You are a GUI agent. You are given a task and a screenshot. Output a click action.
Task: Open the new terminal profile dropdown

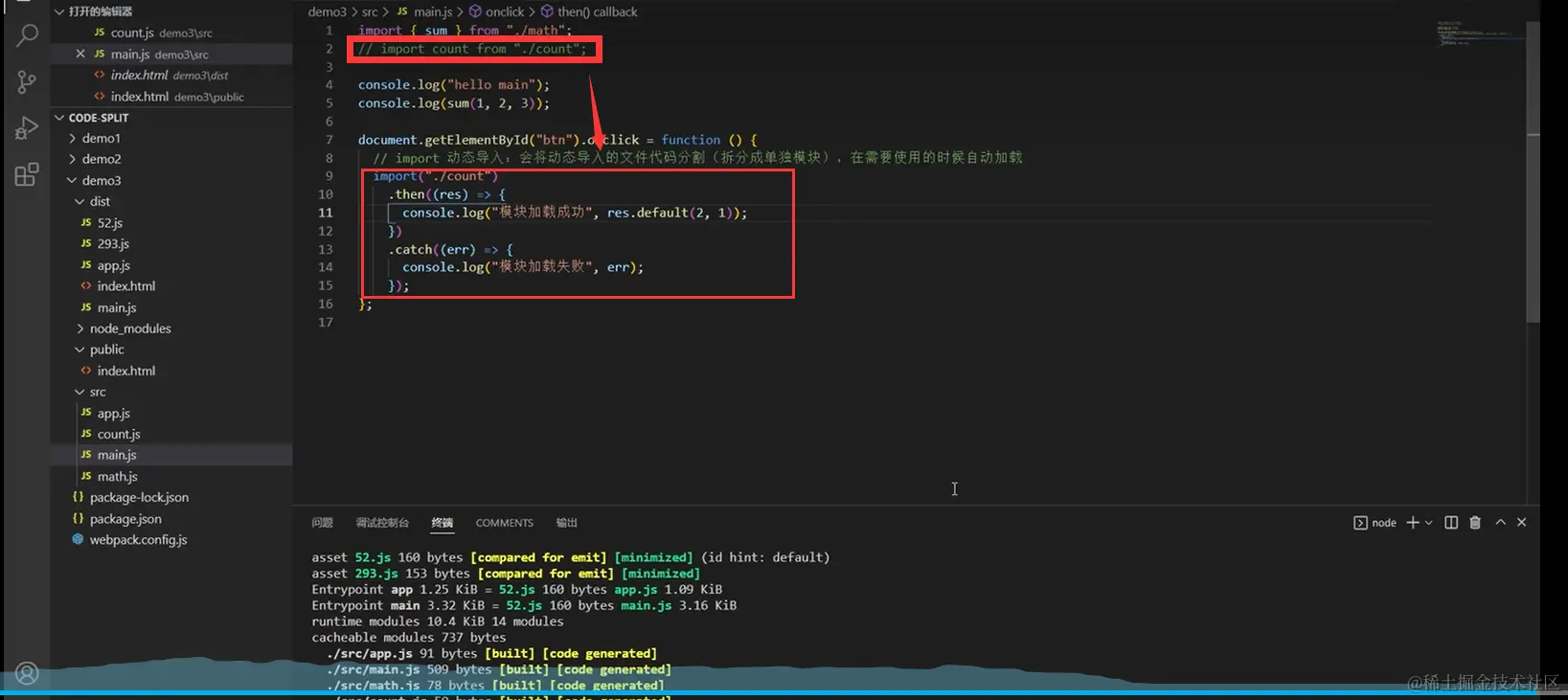[x=1428, y=523]
